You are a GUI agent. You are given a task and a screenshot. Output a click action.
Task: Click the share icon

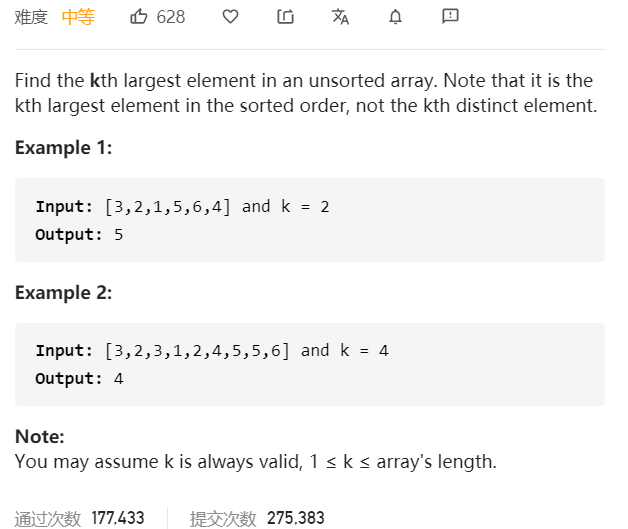pyautogui.click(x=286, y=17)
